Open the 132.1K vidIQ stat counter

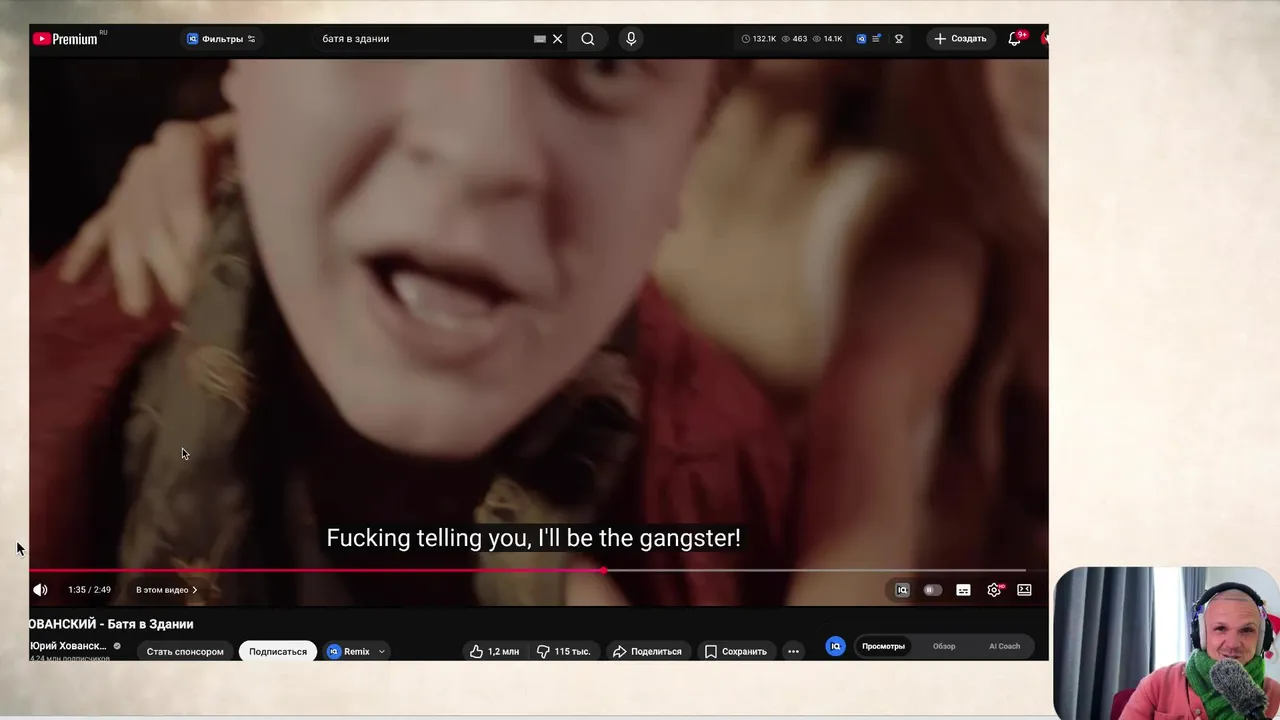click(759, 39)
